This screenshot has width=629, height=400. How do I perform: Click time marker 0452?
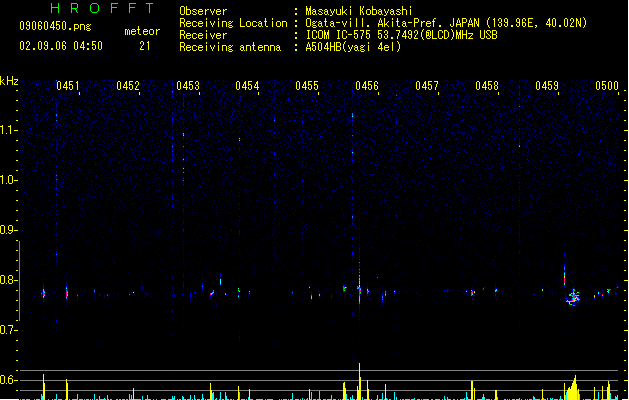pos(128,86)
